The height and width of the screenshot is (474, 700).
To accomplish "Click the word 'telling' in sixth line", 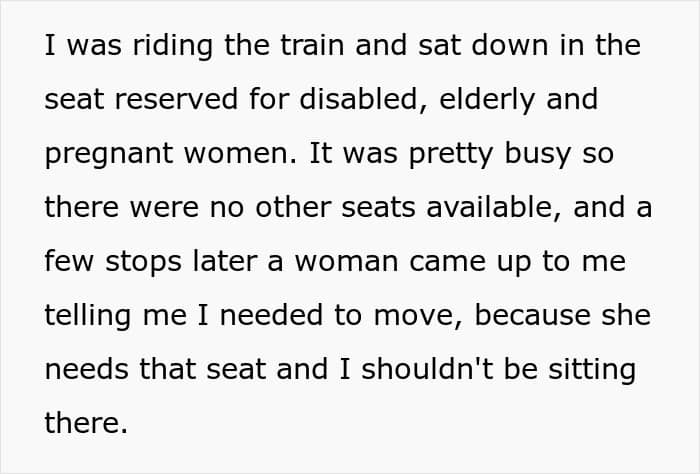I will [x=88, y=317].
